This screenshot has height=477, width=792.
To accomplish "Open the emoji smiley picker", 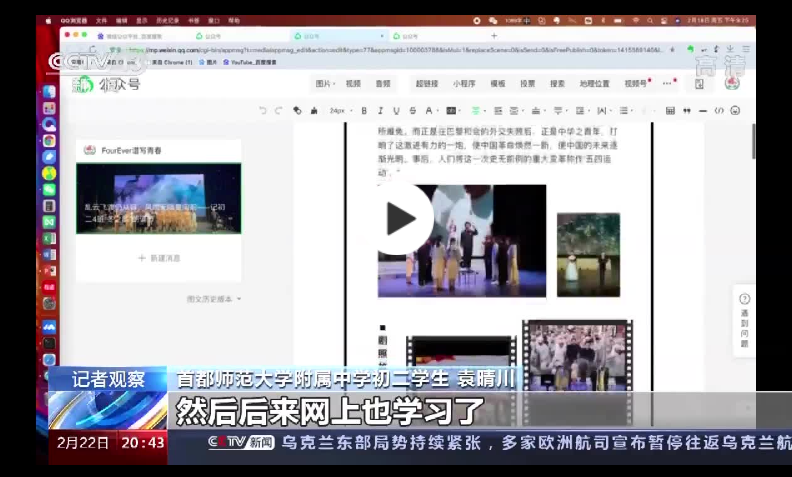I will 734,111.
